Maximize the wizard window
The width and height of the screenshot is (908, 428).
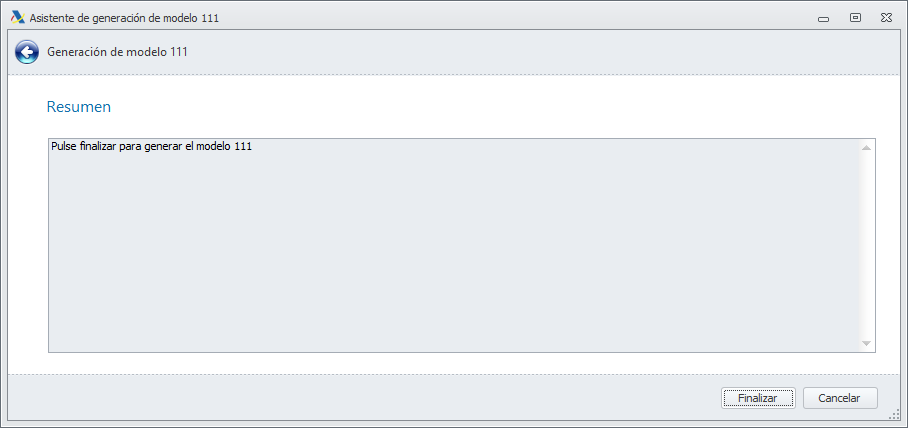click(855, 17)
